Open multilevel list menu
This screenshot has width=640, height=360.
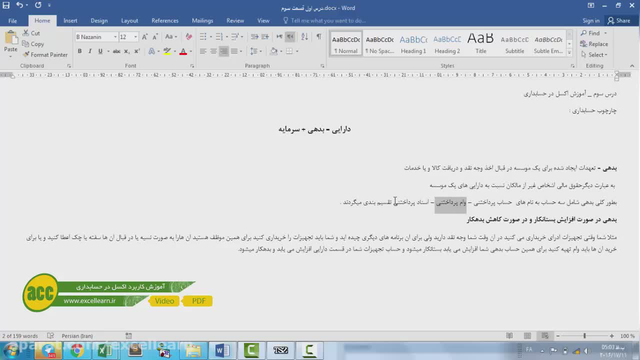(x=237, y=37)
